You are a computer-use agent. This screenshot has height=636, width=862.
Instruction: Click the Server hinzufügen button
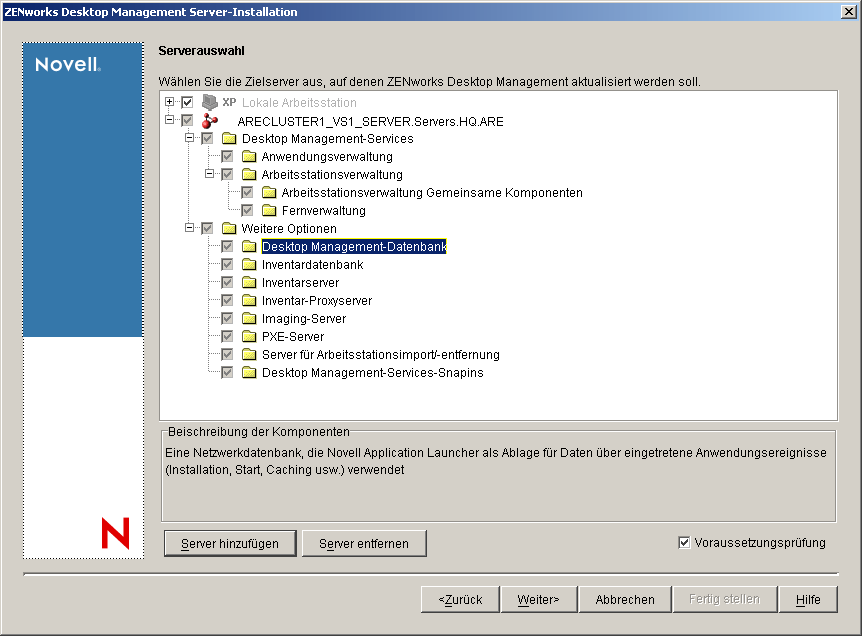[x=229, y=542]
